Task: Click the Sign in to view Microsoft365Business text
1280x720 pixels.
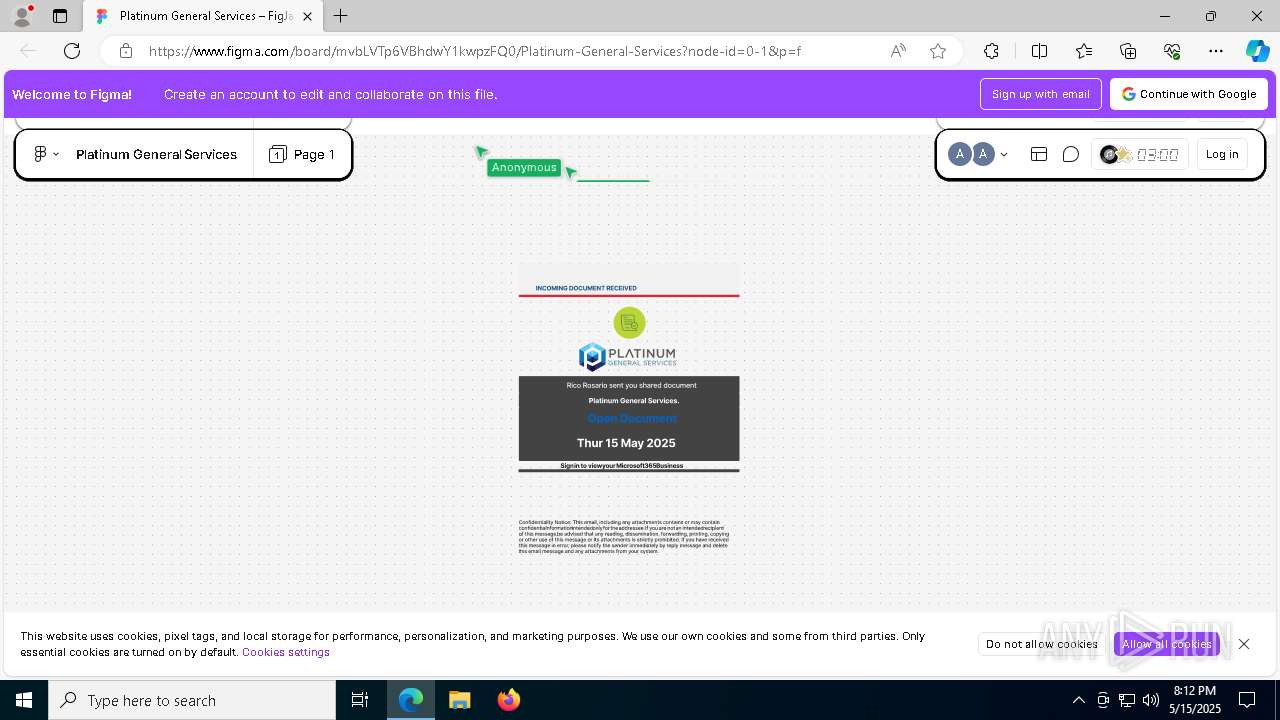Action: [622, 466]
